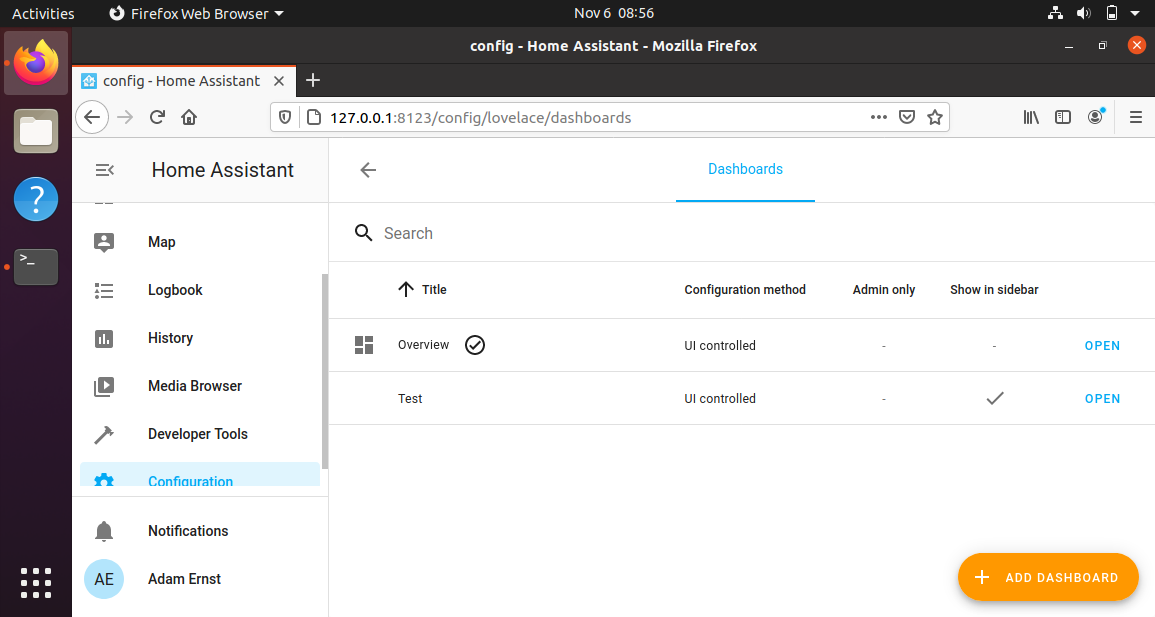Open the Logbook list icon

click(x=104, y=291)
